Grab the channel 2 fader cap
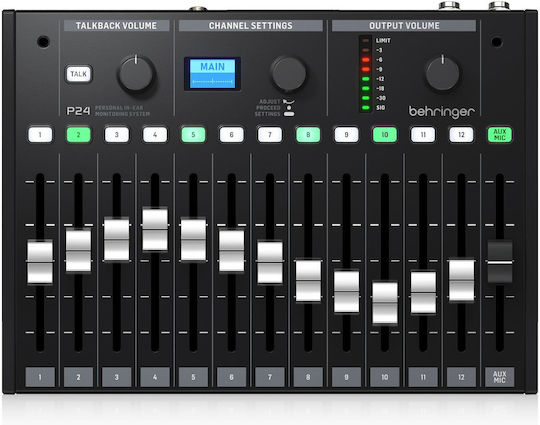Image resolution: width=540 pixels, height=425 pixels. coord(79,250)
